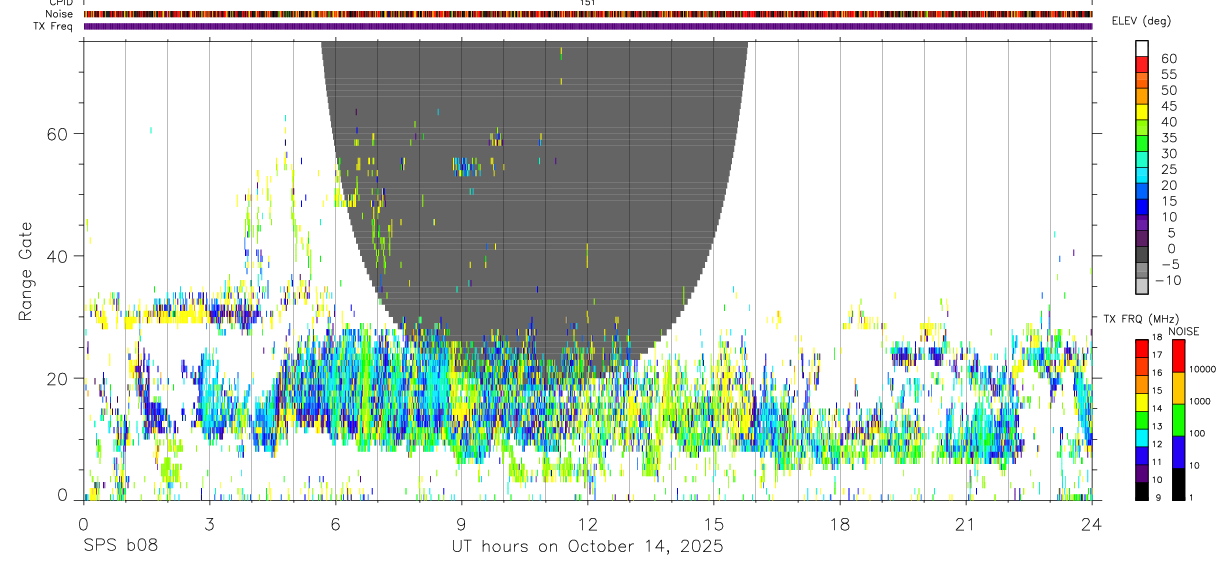Click the "100" label on the NOISE scale
The width and height of the screenshot is (1228, 567).
[1199, 433]
